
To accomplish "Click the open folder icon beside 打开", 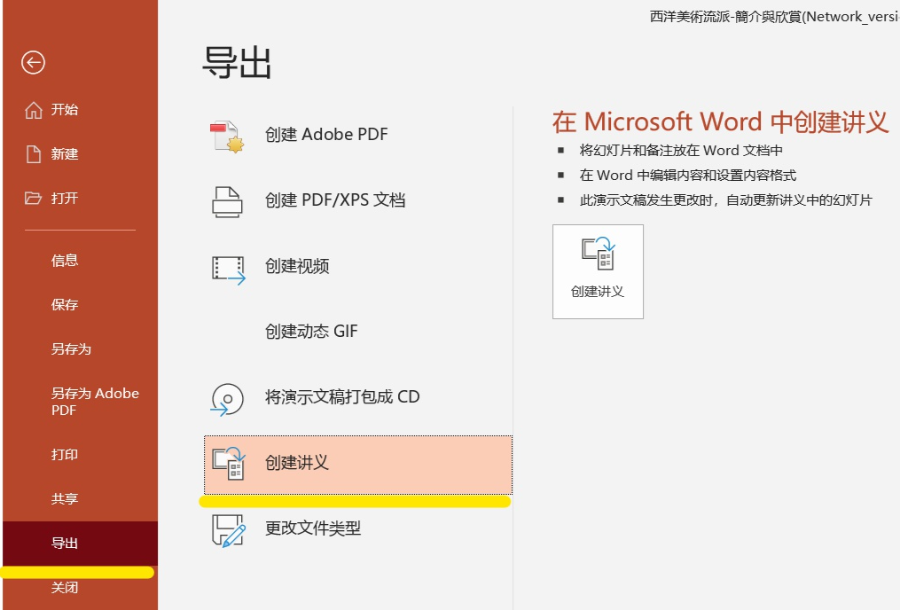I will (x=33, y=198).
